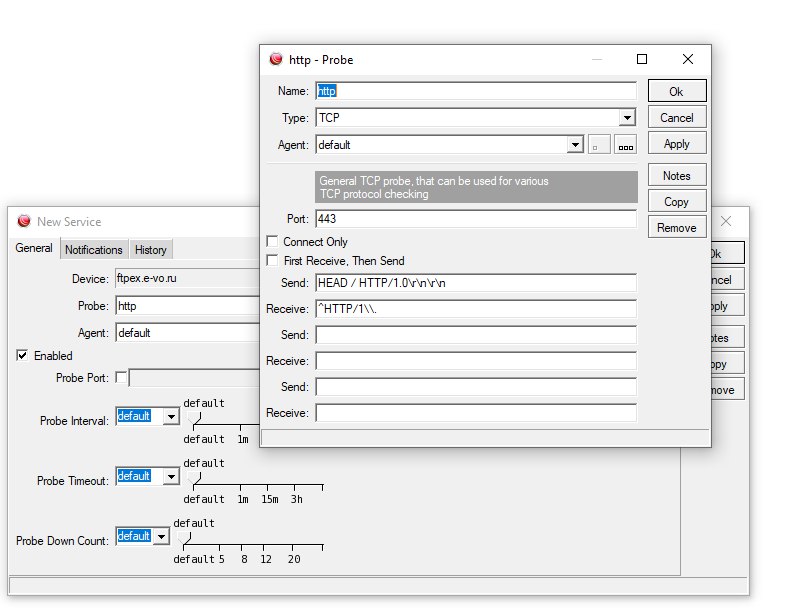Click the Name field containing http
The height and width of the screenshot is (614, 806).
(x=476, y=91)
